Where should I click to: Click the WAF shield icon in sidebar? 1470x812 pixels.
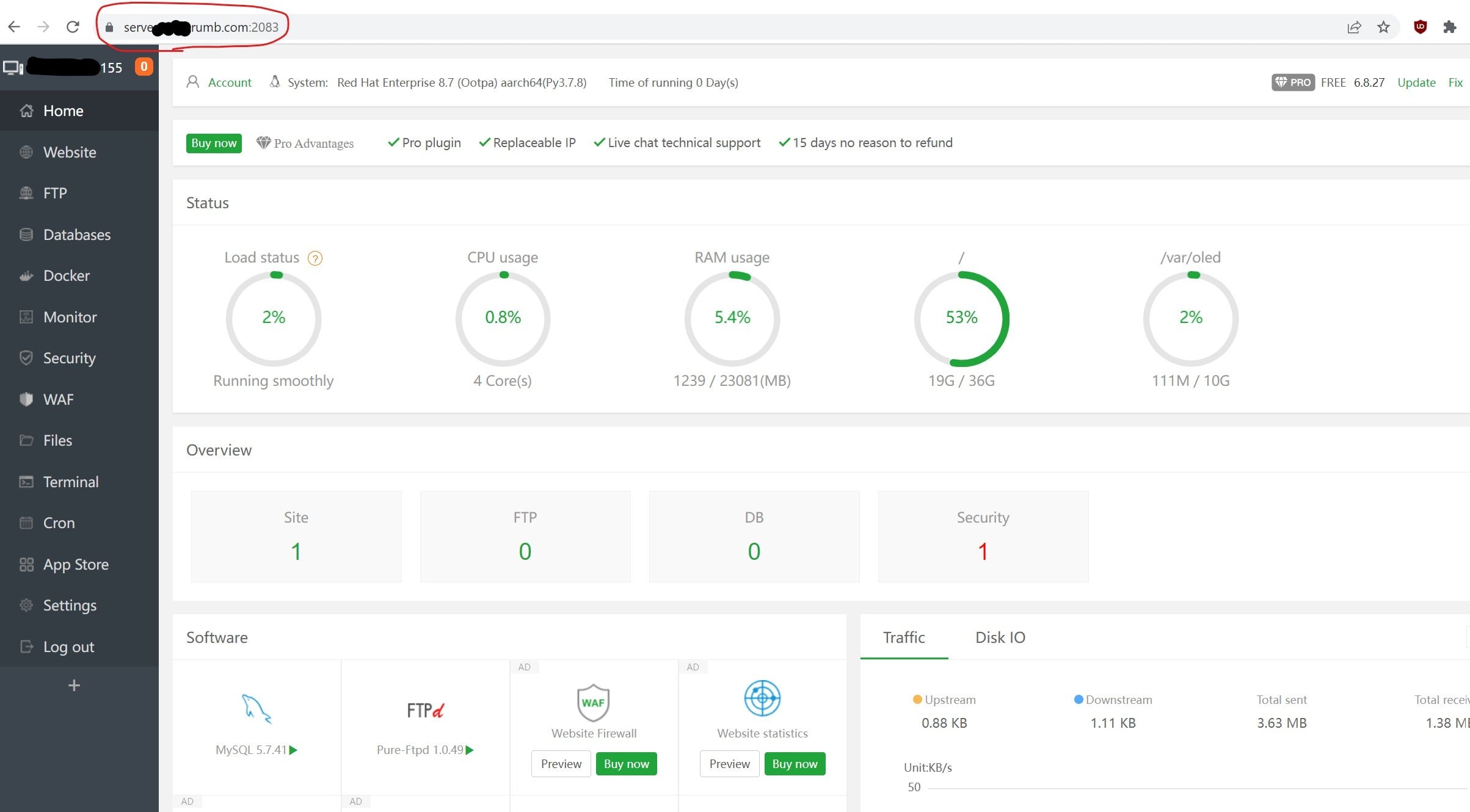[x=26, y=399]
